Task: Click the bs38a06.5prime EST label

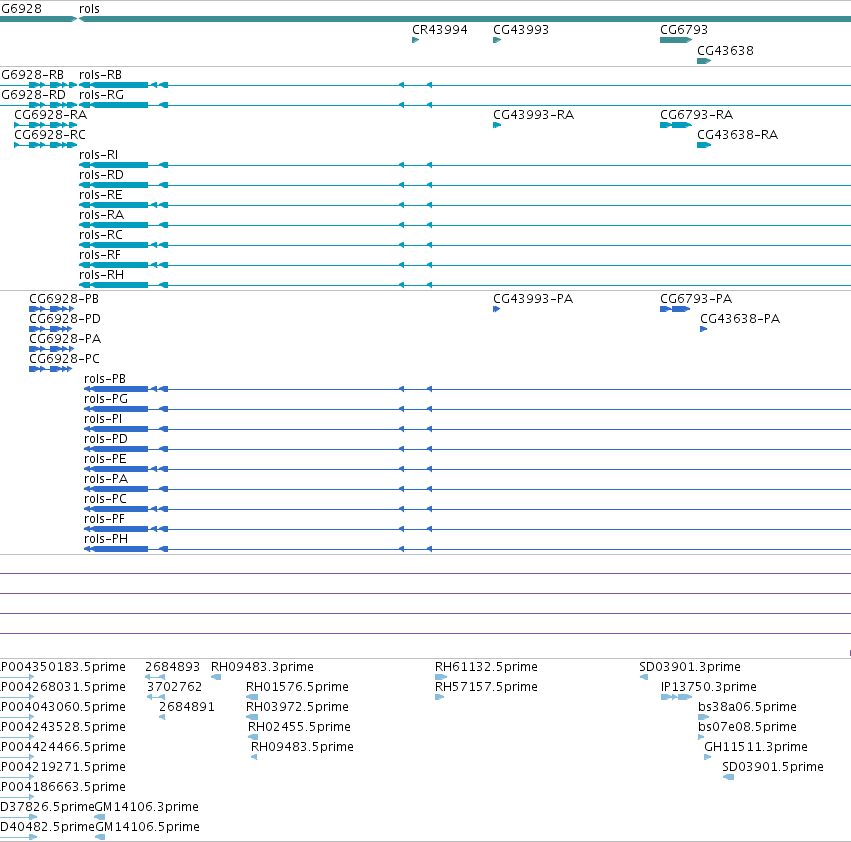Action: (x=747, y=707)
